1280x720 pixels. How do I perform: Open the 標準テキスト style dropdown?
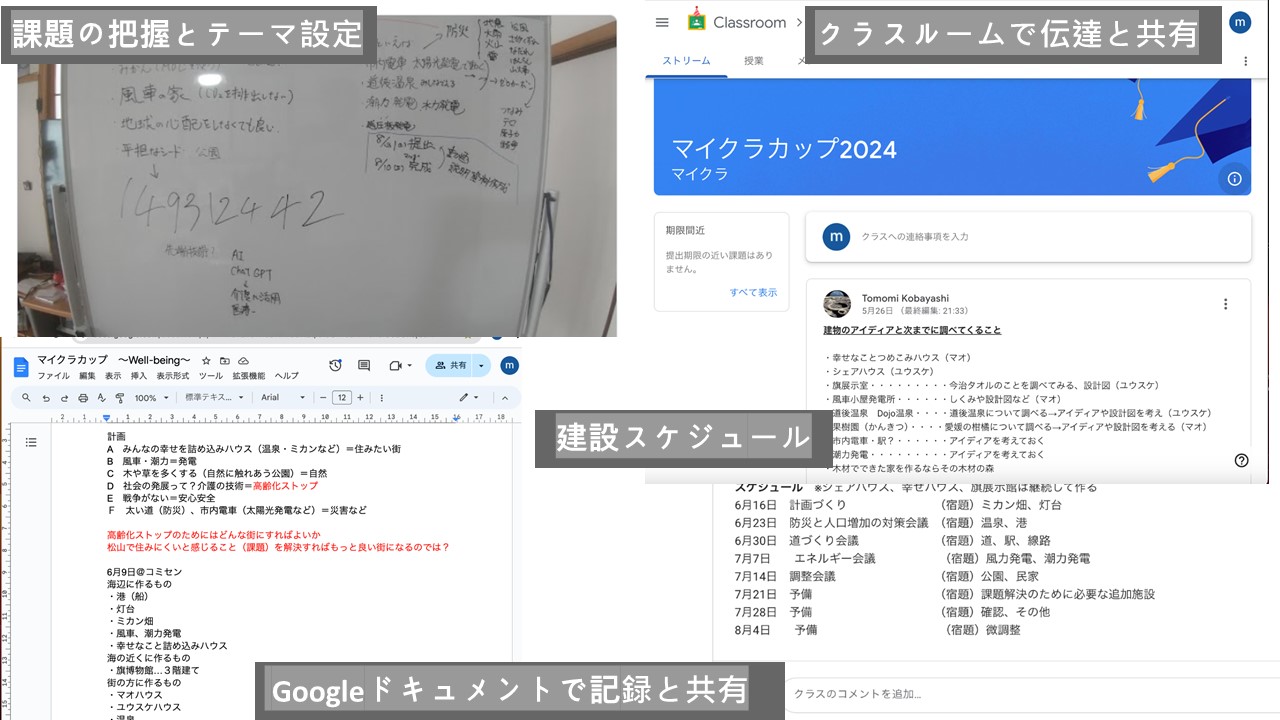[x=214, y=398]
